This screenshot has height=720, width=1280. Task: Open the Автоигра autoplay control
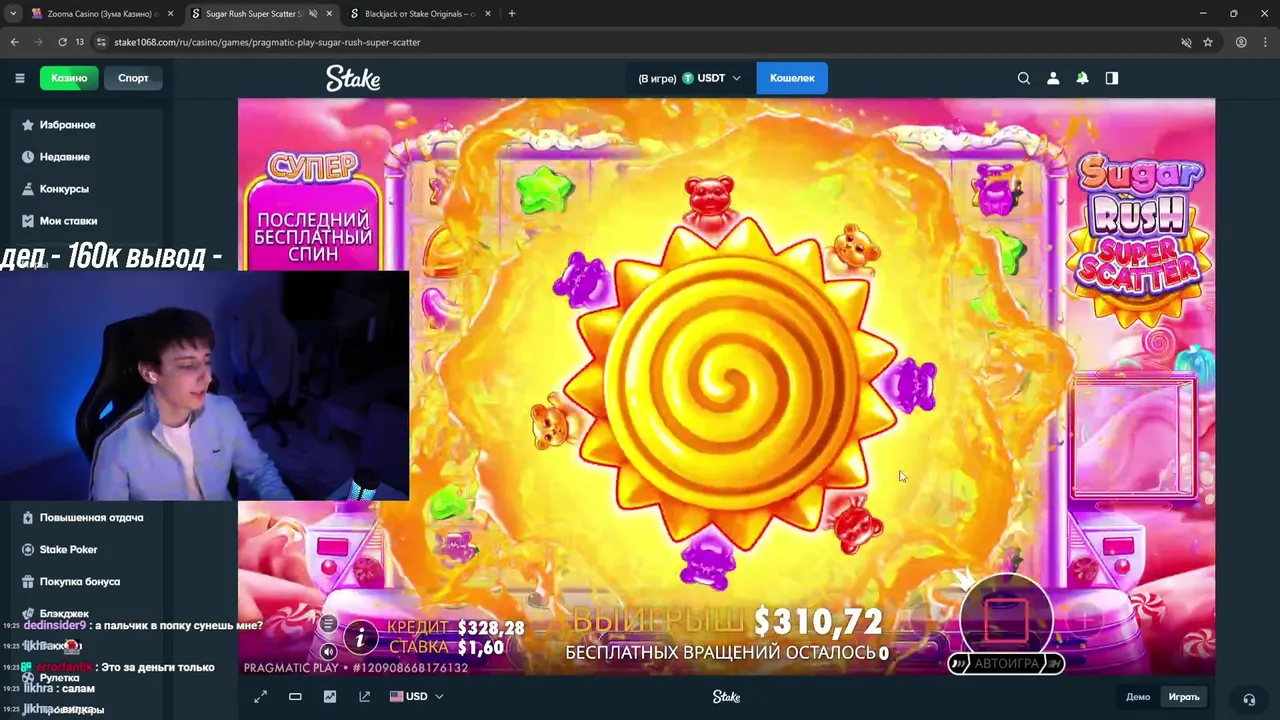tap(1006, 663)
